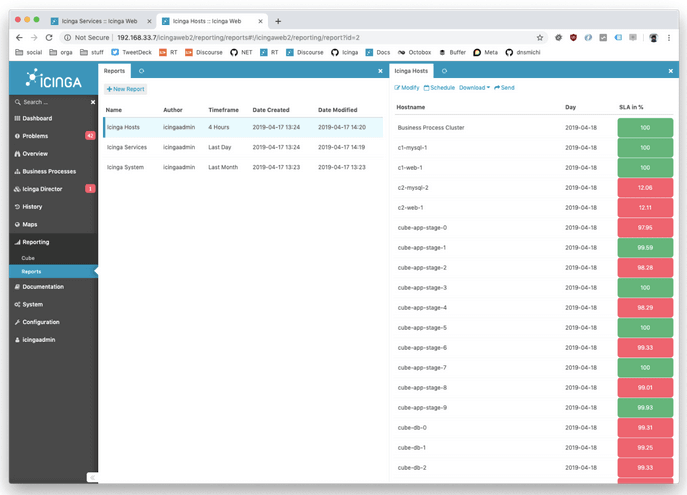Click the green 99.59 SLA for cube-app-stage-1

(x=645, y=248)
